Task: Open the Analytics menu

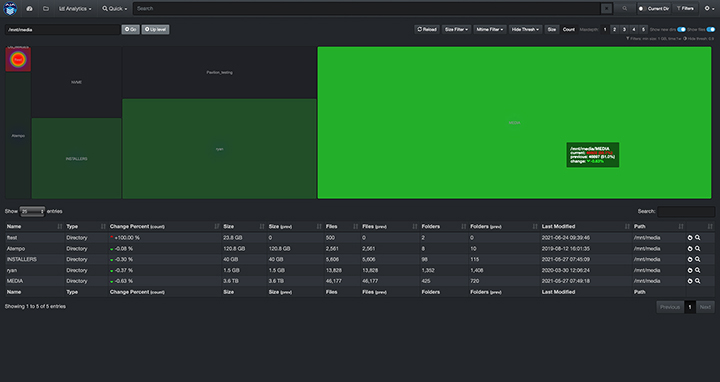Action: pos(75,9)
